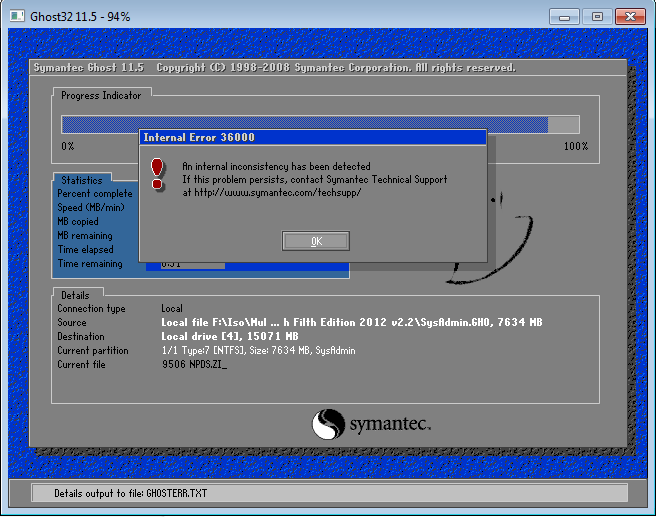Click the 'MB remaining' label
Viewport: 656px width, 517px height.
[x=85, y=235]
